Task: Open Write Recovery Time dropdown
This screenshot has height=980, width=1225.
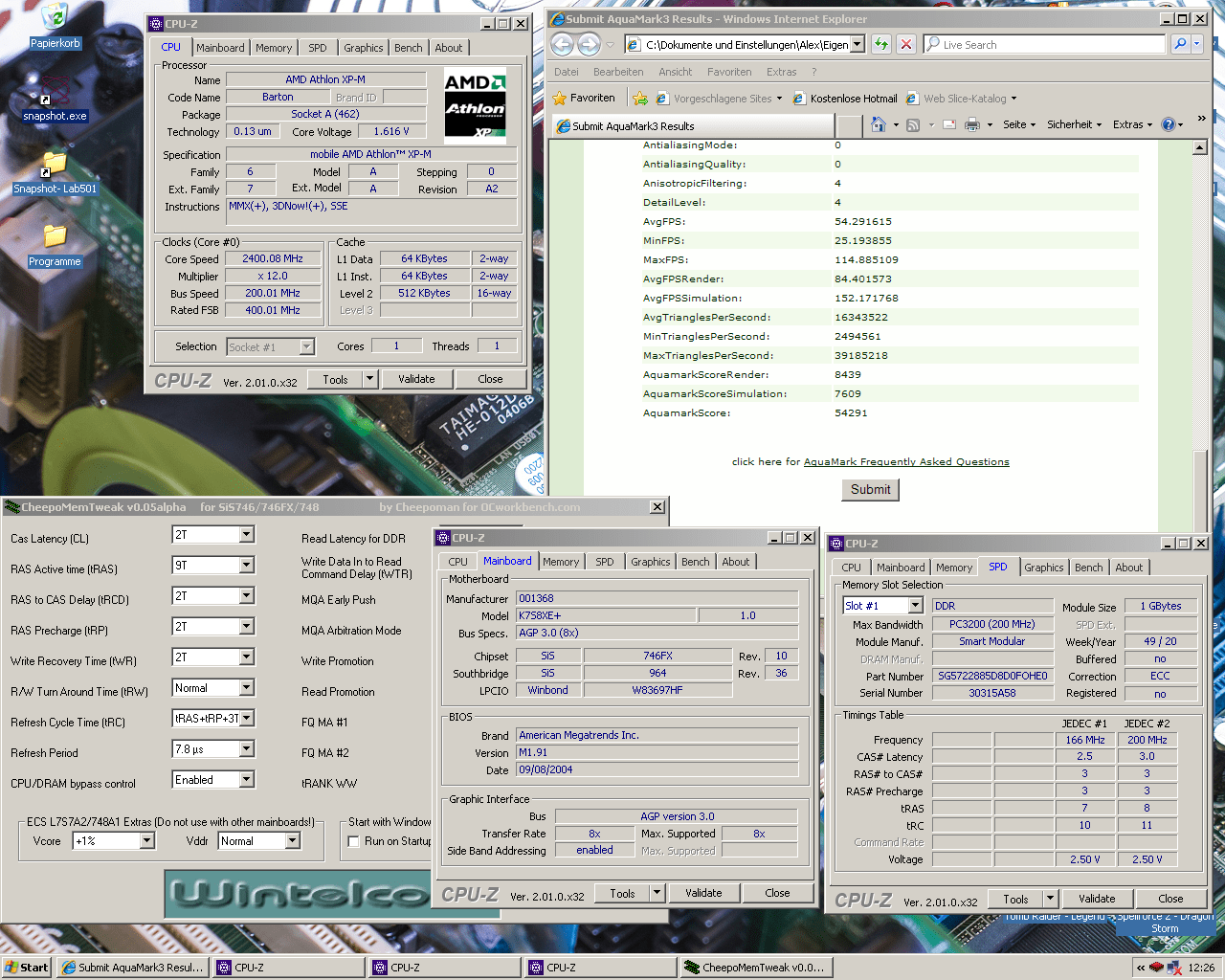Action: pyautogui.click(x=246, y=657)
